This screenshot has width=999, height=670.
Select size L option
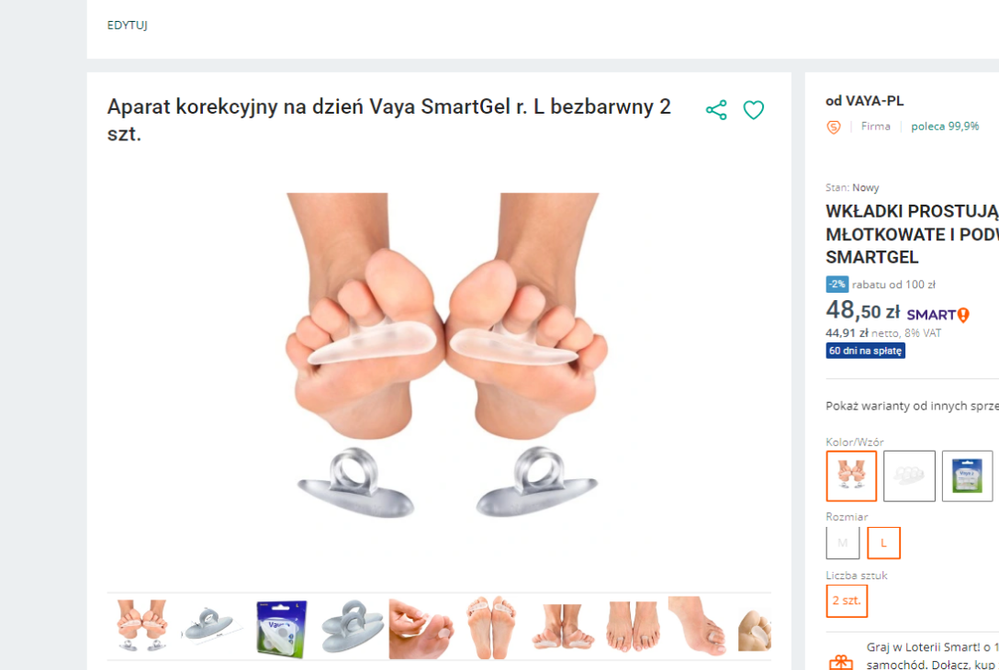884,543
